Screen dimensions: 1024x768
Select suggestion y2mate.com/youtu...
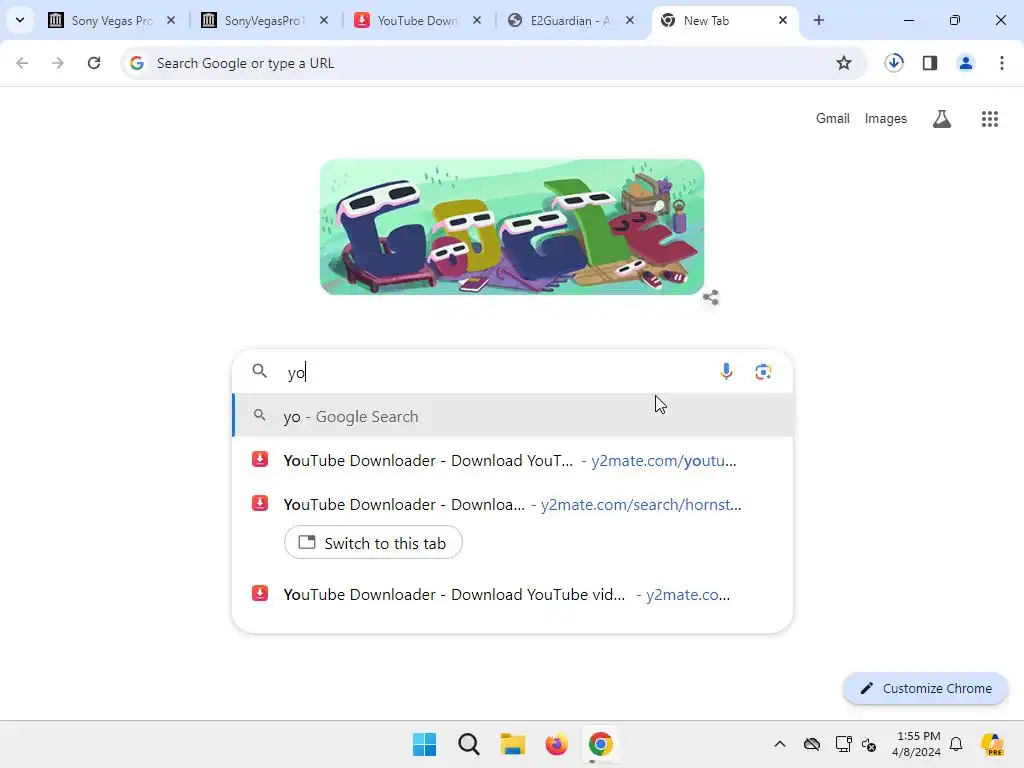point(513,460)
